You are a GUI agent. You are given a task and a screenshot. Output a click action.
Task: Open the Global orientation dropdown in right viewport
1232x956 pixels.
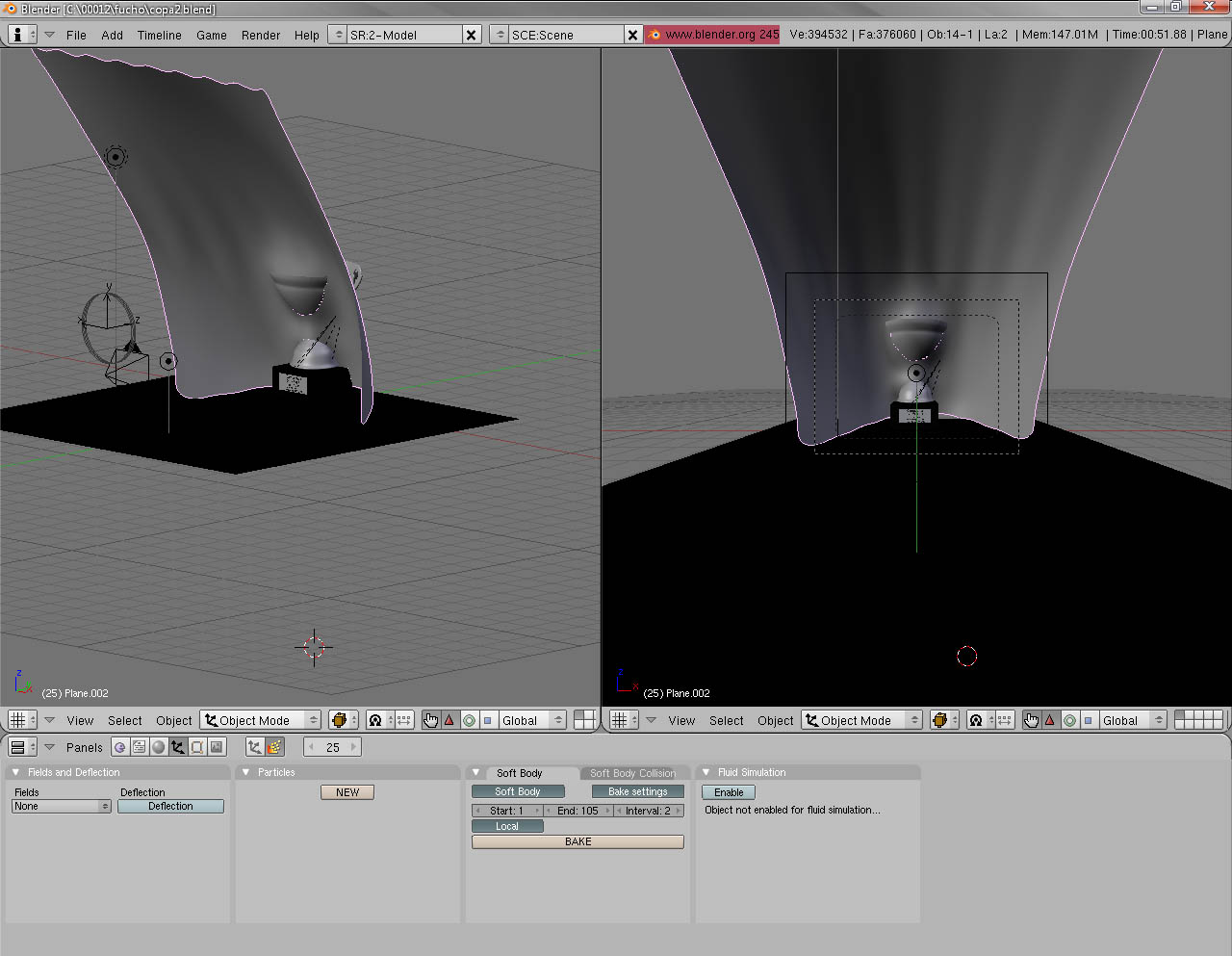coord(1133,720)
